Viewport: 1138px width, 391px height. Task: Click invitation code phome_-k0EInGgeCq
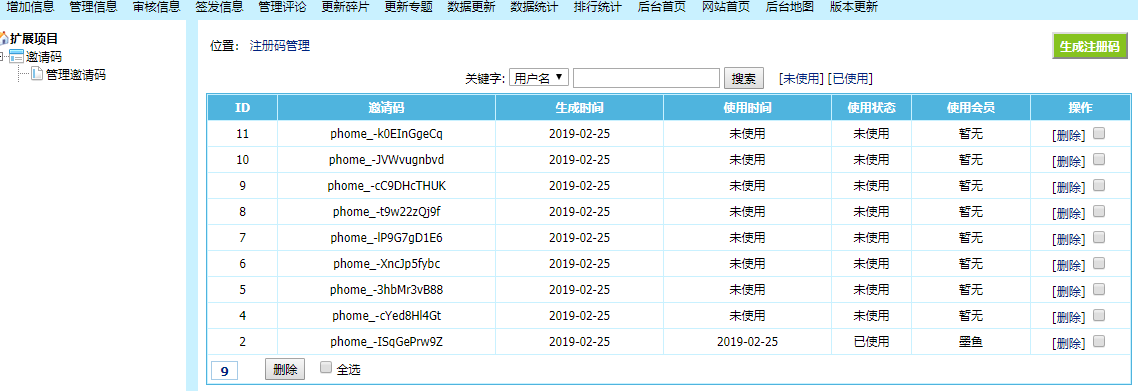click(387, 133)
